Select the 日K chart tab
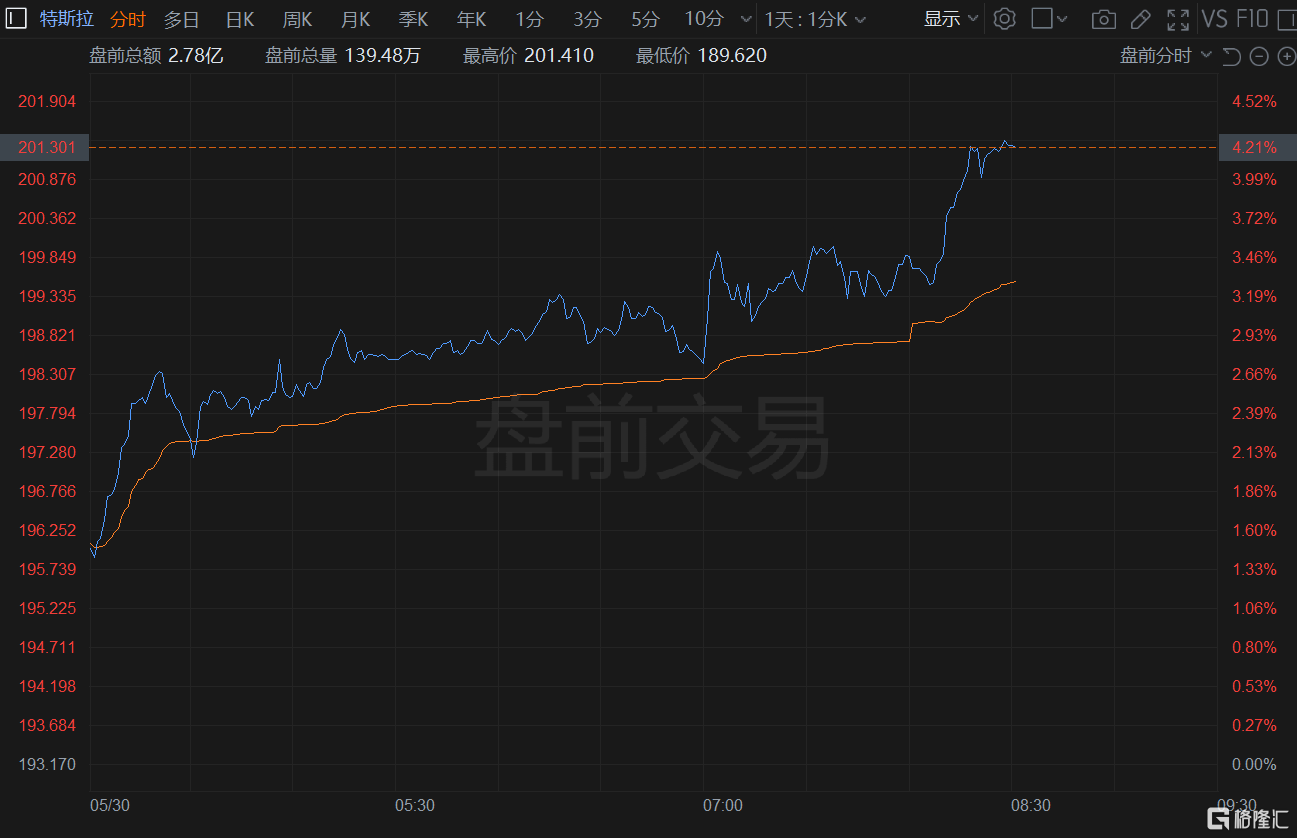Screen dimensions: 1297x838 coord(239,19)
